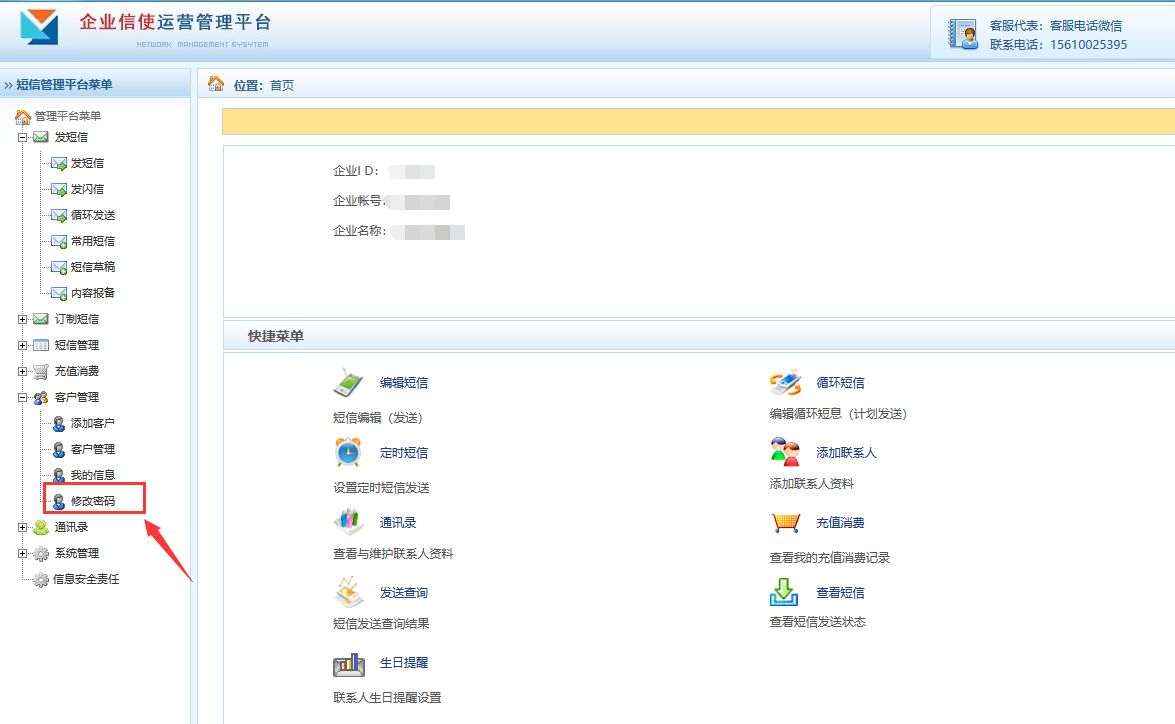
Task: Click the 添加联系人 link
Action: coord(846,453)
